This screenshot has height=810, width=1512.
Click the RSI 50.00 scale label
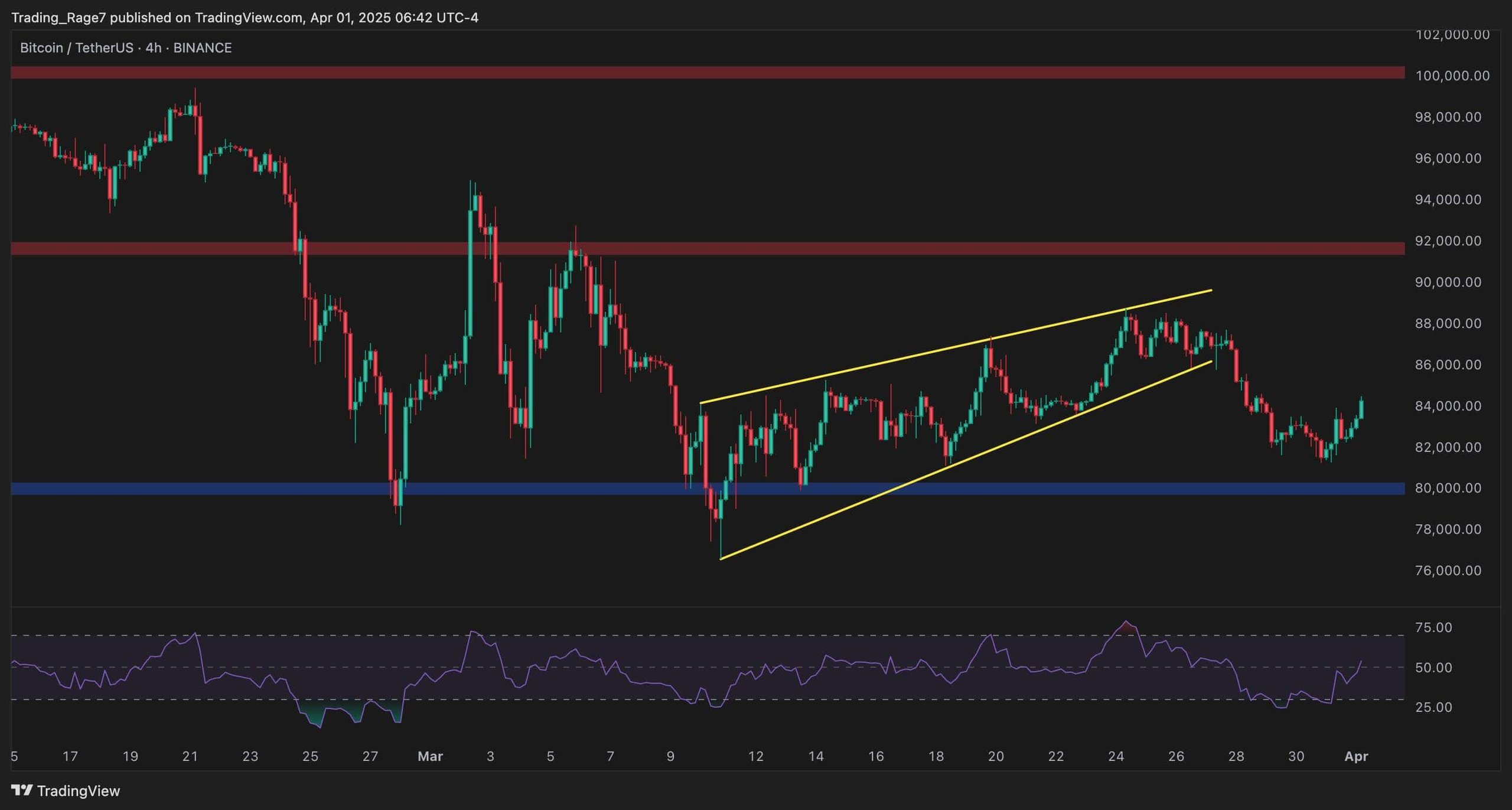coord(1433,668)
